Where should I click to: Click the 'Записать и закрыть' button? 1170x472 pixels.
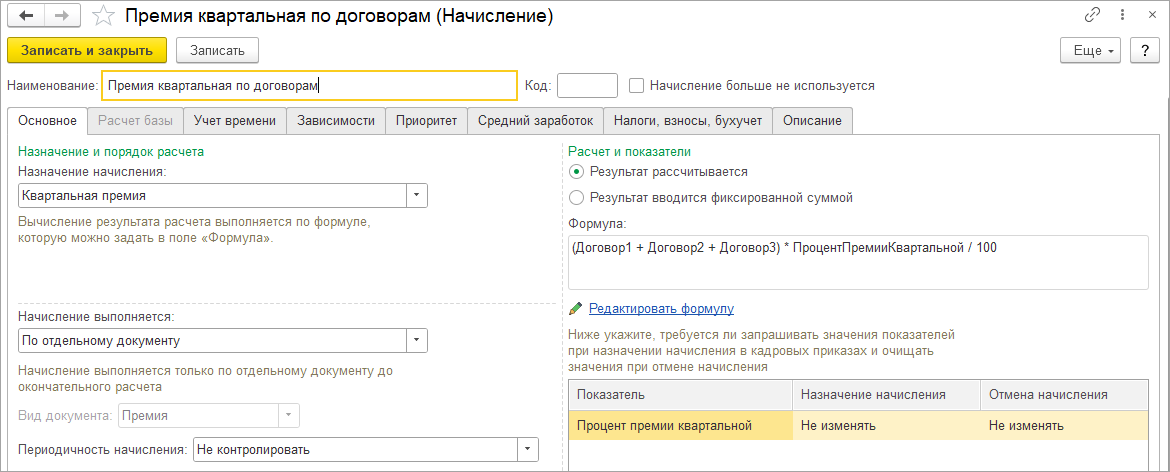(x=87, y=50)
